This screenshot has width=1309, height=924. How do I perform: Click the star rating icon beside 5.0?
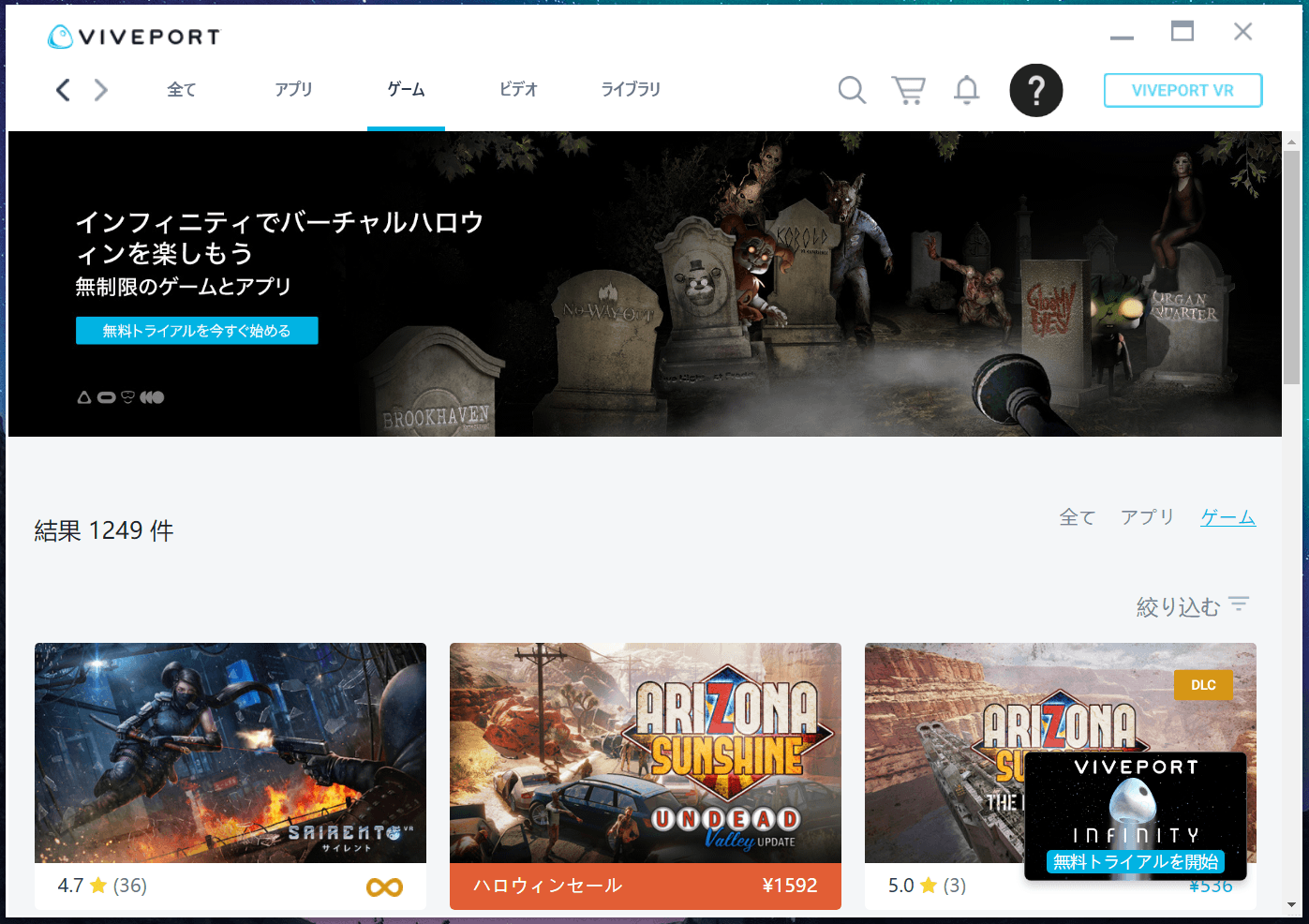pyautogui.click(x=929, y=886)
